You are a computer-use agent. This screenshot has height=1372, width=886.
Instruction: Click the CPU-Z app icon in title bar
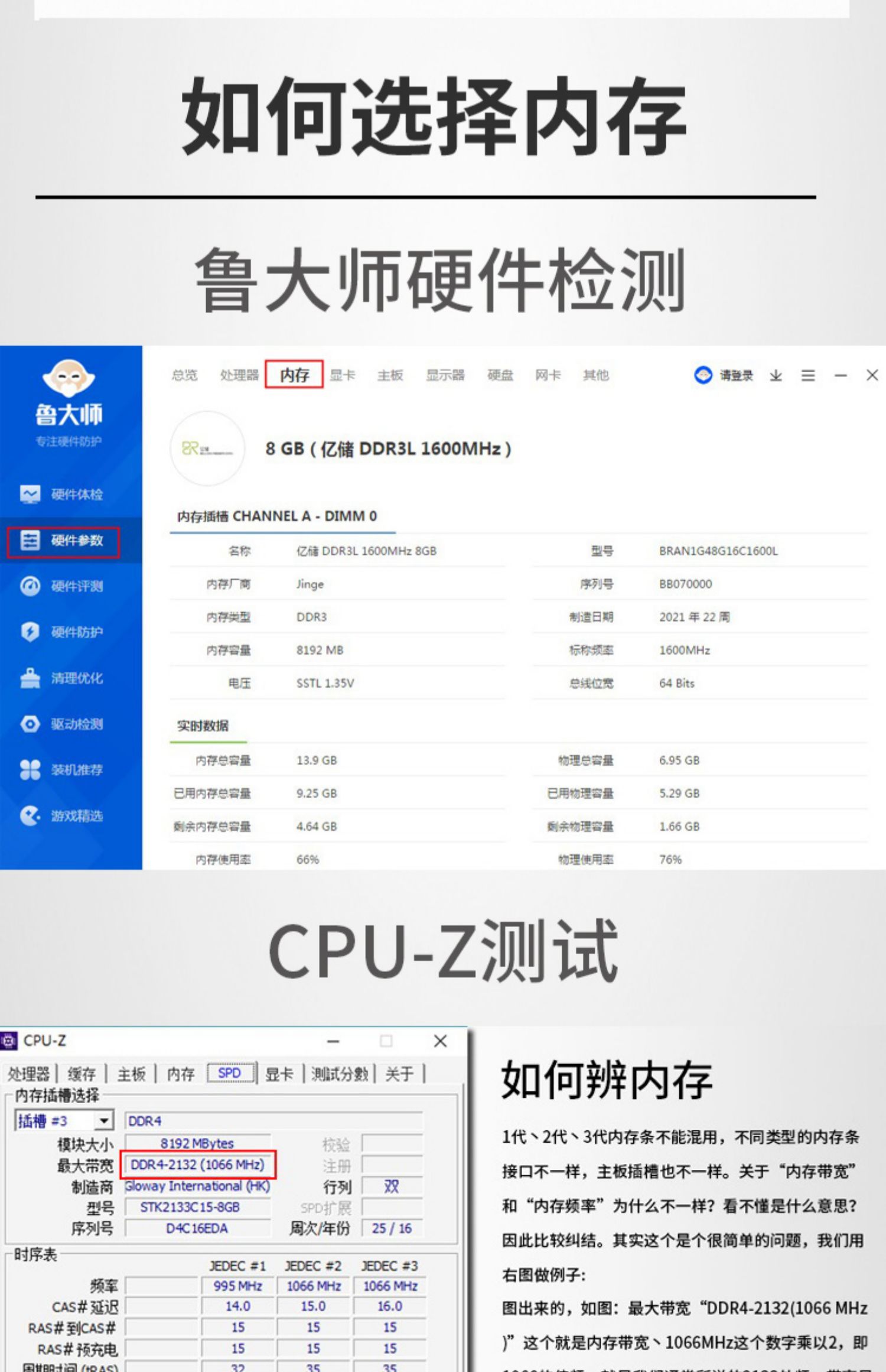tap(8, 1041)
